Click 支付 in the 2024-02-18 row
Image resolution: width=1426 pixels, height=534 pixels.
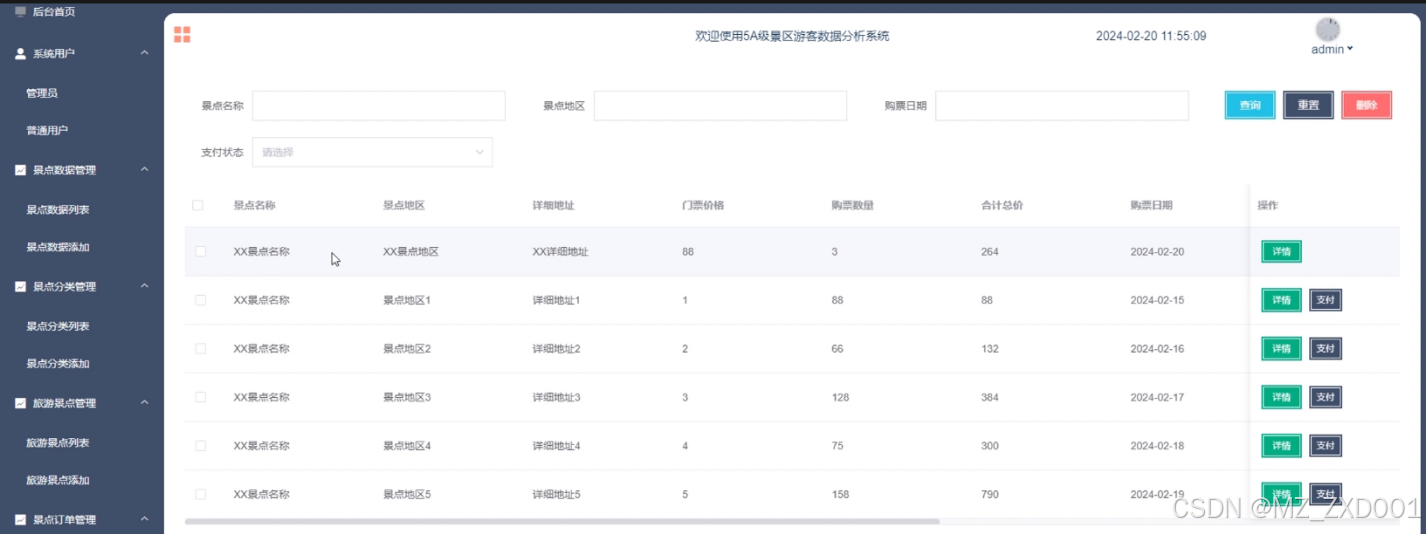coord(1326,446)
